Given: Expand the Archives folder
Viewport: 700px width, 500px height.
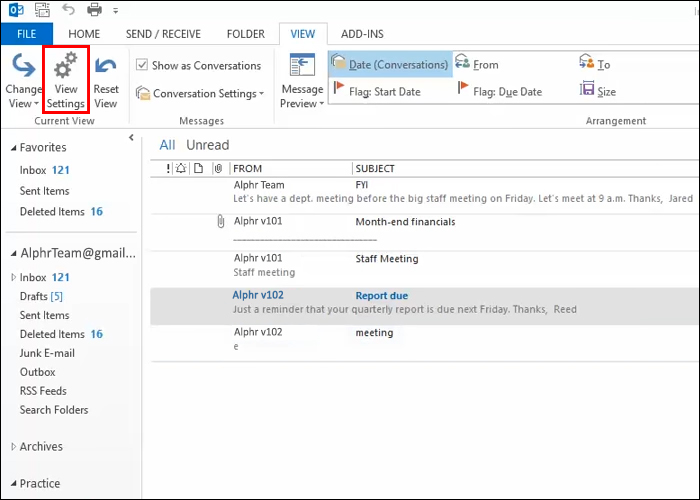Looking at the screenshot, I should [14, 447].
